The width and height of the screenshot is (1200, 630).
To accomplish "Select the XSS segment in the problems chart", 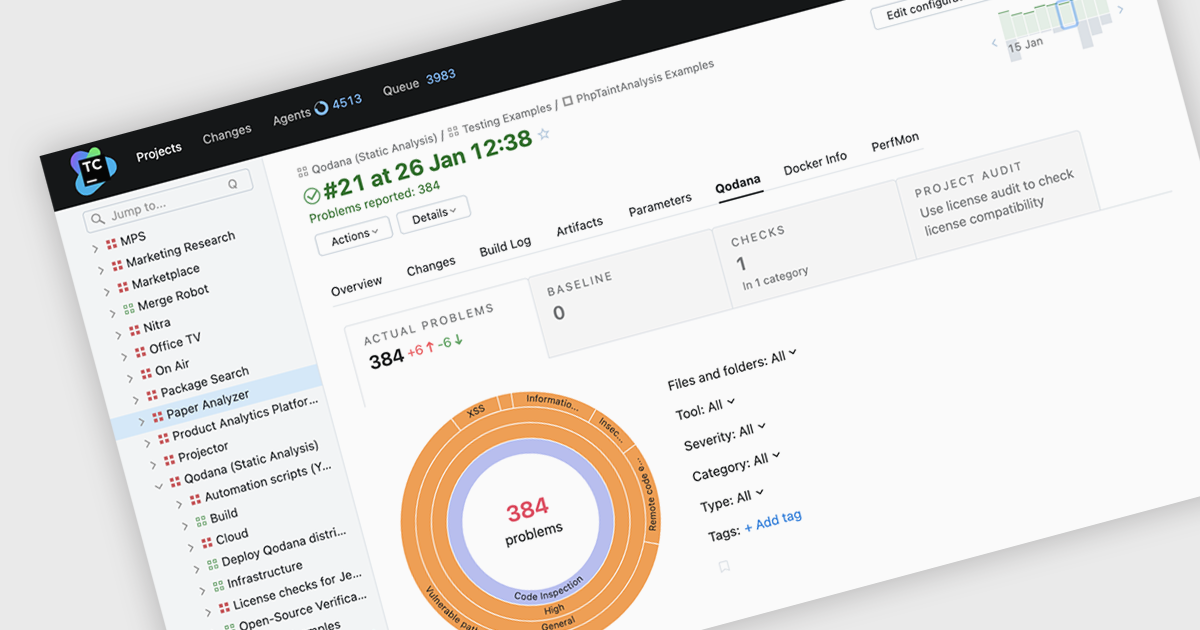I will pos(477,412).
